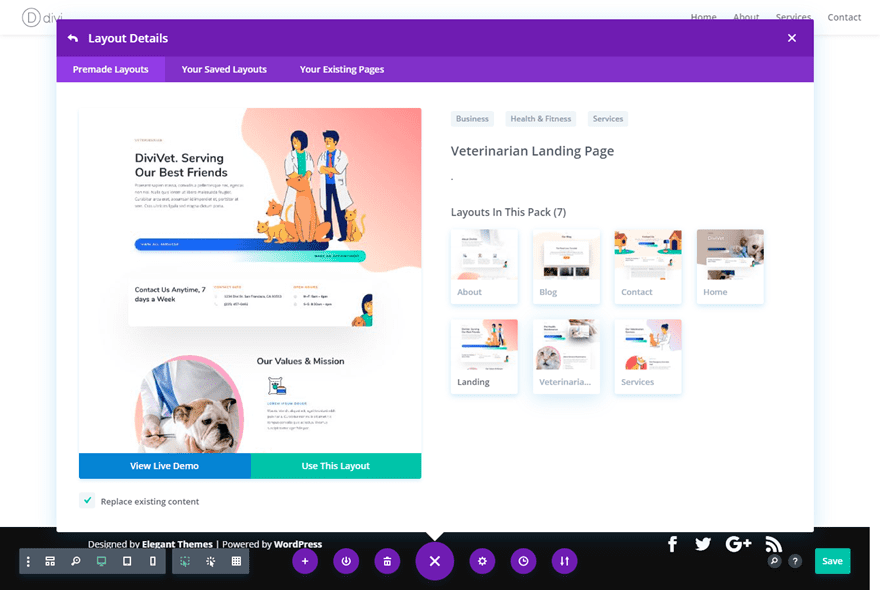Viewport: 880px width, 590px height.
Task: Select the Blog layout thumbnail
Action: click(x=566, y=266)
